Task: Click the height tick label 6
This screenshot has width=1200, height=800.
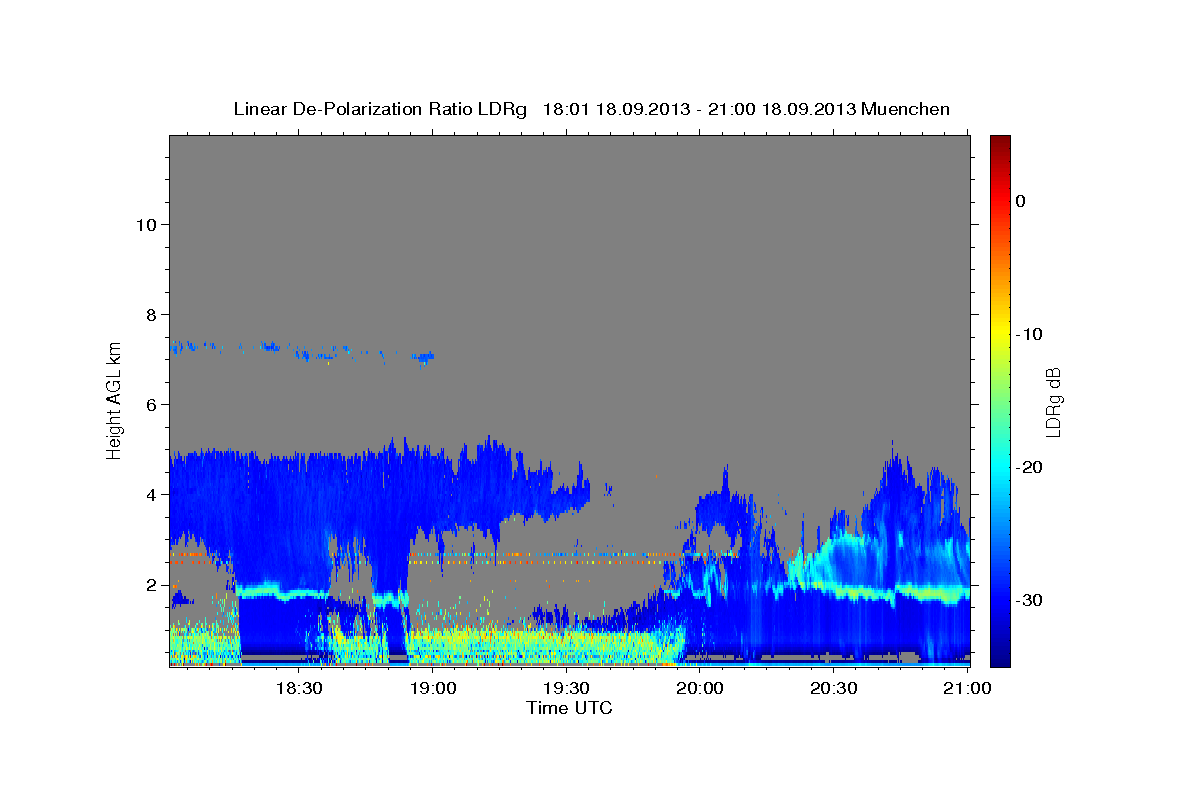Action: coord(152,405)
